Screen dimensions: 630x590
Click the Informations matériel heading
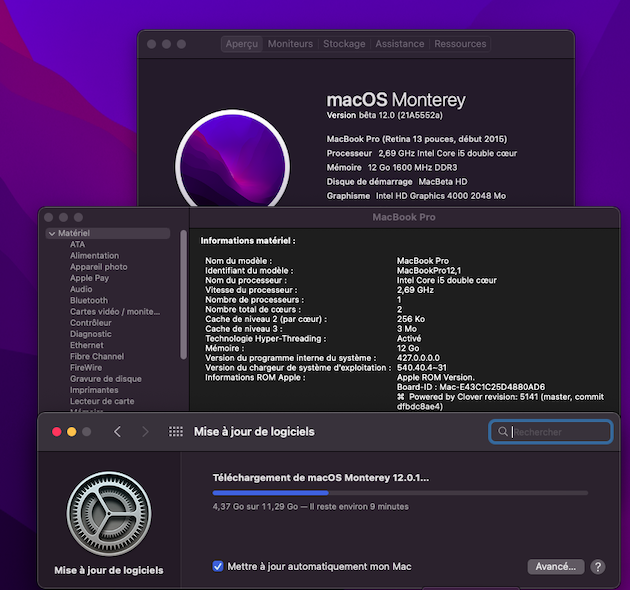(x=248, y=241)
